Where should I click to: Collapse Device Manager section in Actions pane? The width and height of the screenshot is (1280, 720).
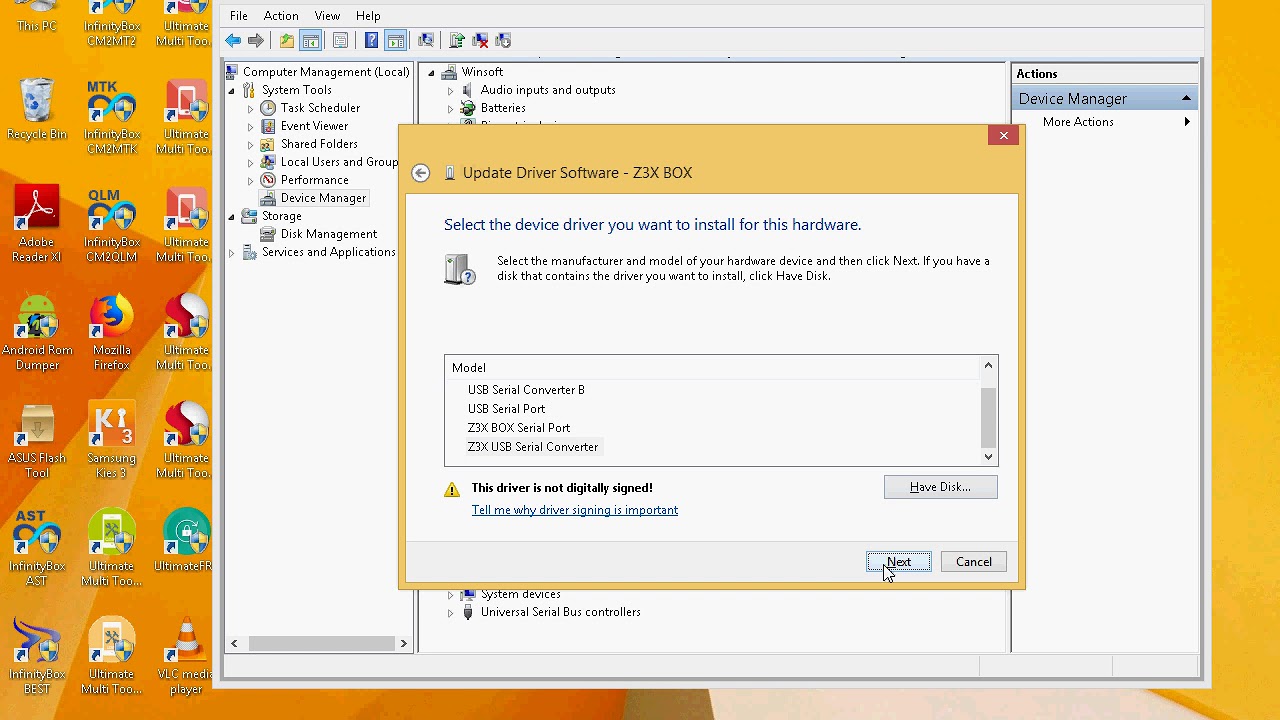coord(1186,98)
